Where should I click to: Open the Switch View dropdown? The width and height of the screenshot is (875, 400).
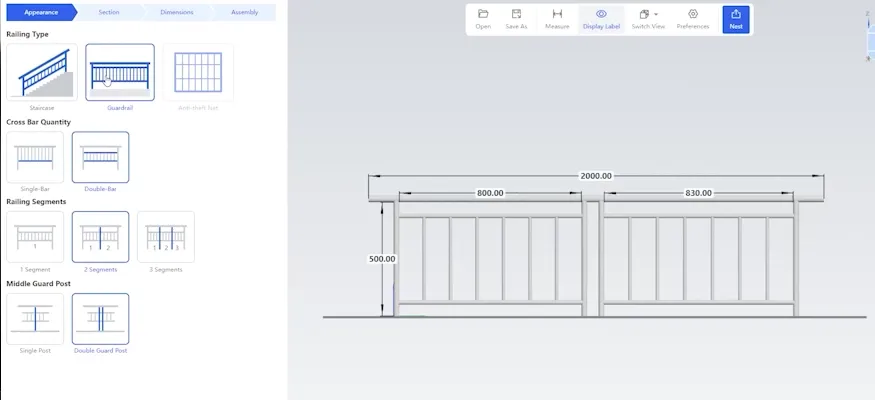[x=648, y=15]
